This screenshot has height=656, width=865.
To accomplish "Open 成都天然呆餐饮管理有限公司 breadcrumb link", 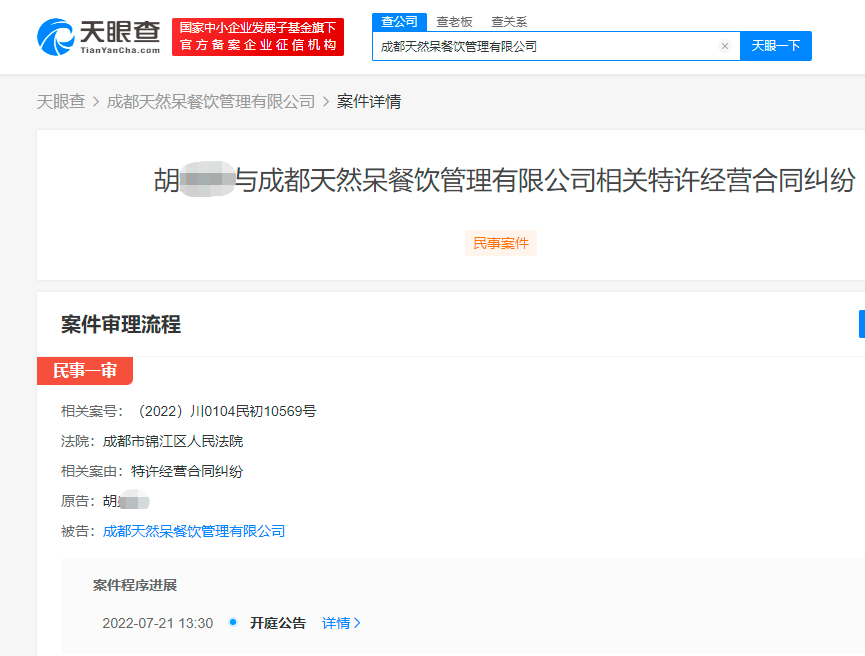I will tap(211, 102).
